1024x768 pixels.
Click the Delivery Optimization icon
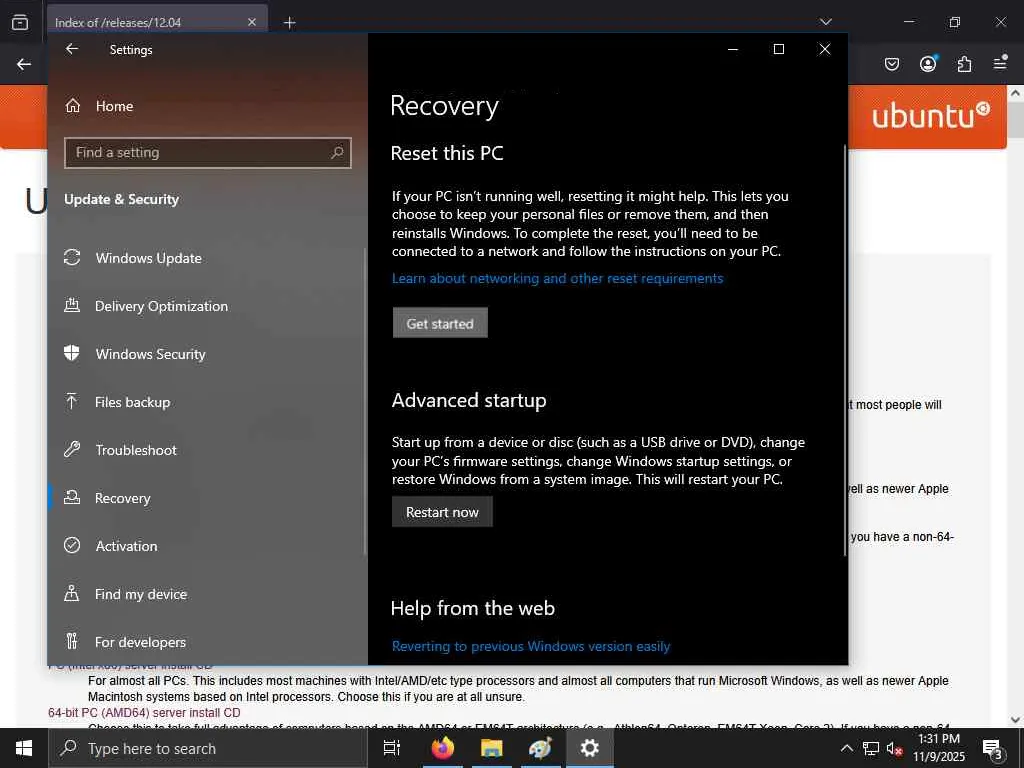coord(72,305)
